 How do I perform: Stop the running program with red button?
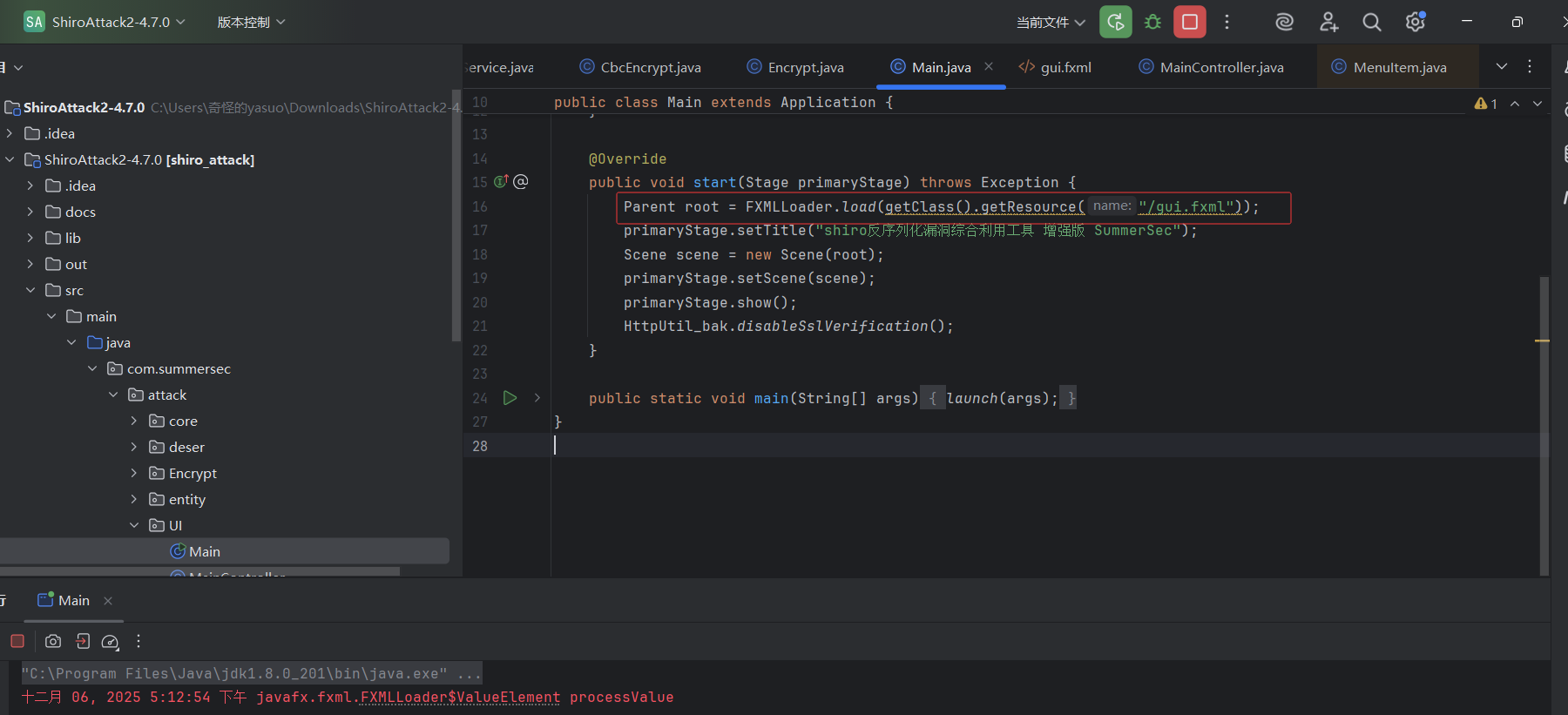[1189, 22]
